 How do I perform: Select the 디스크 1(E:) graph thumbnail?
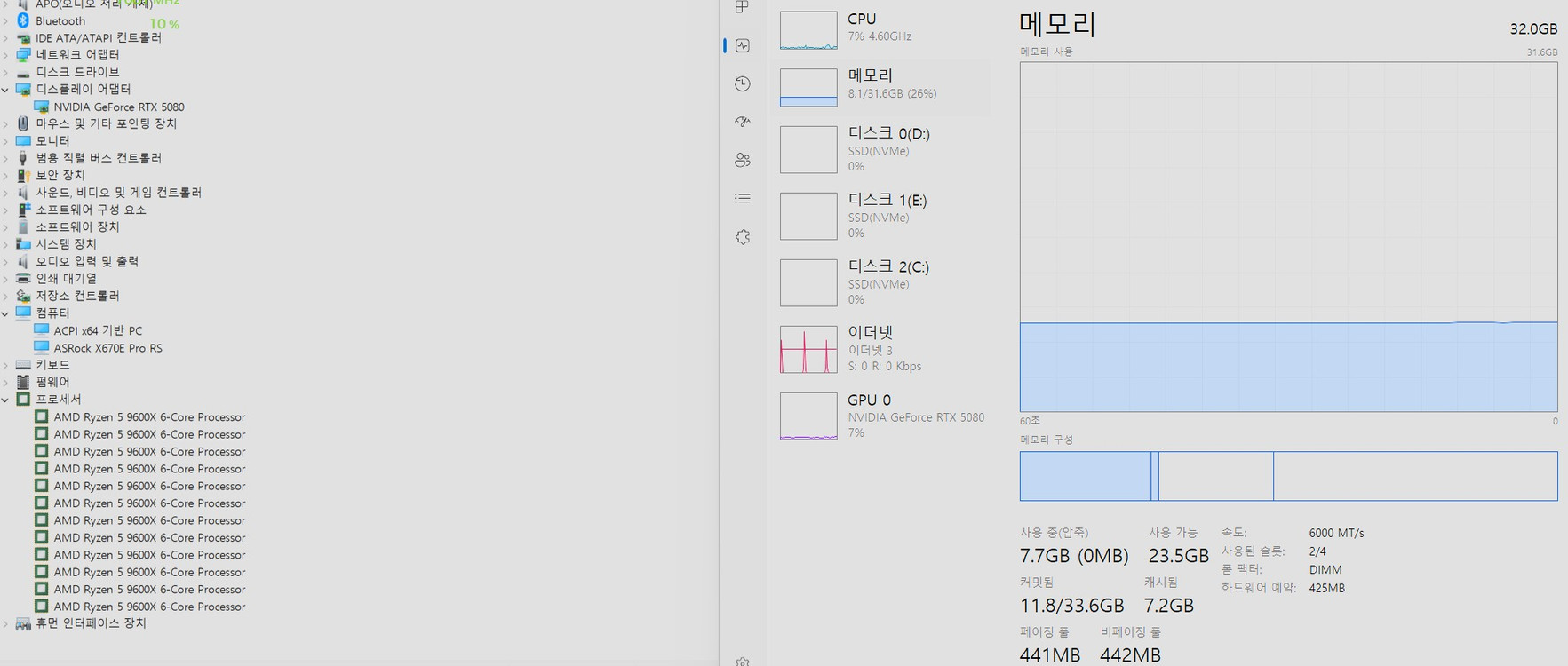click(808, 216)
